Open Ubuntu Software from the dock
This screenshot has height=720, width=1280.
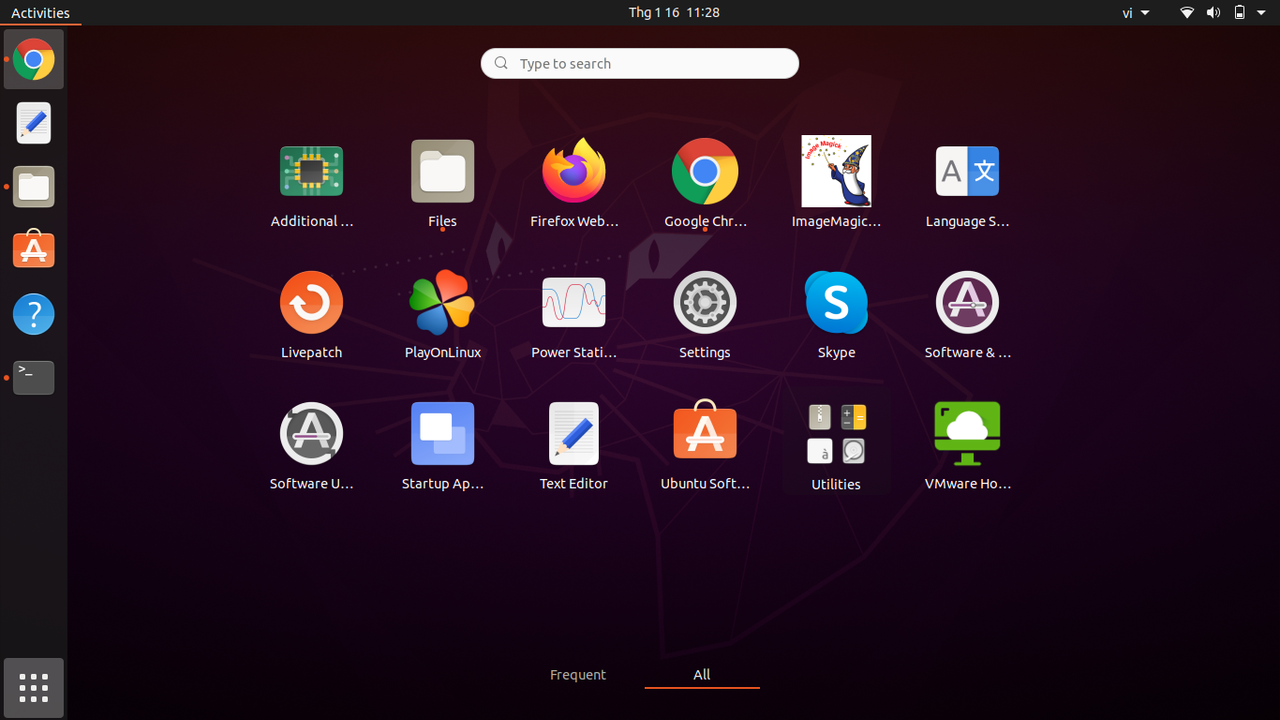(33, 250)
